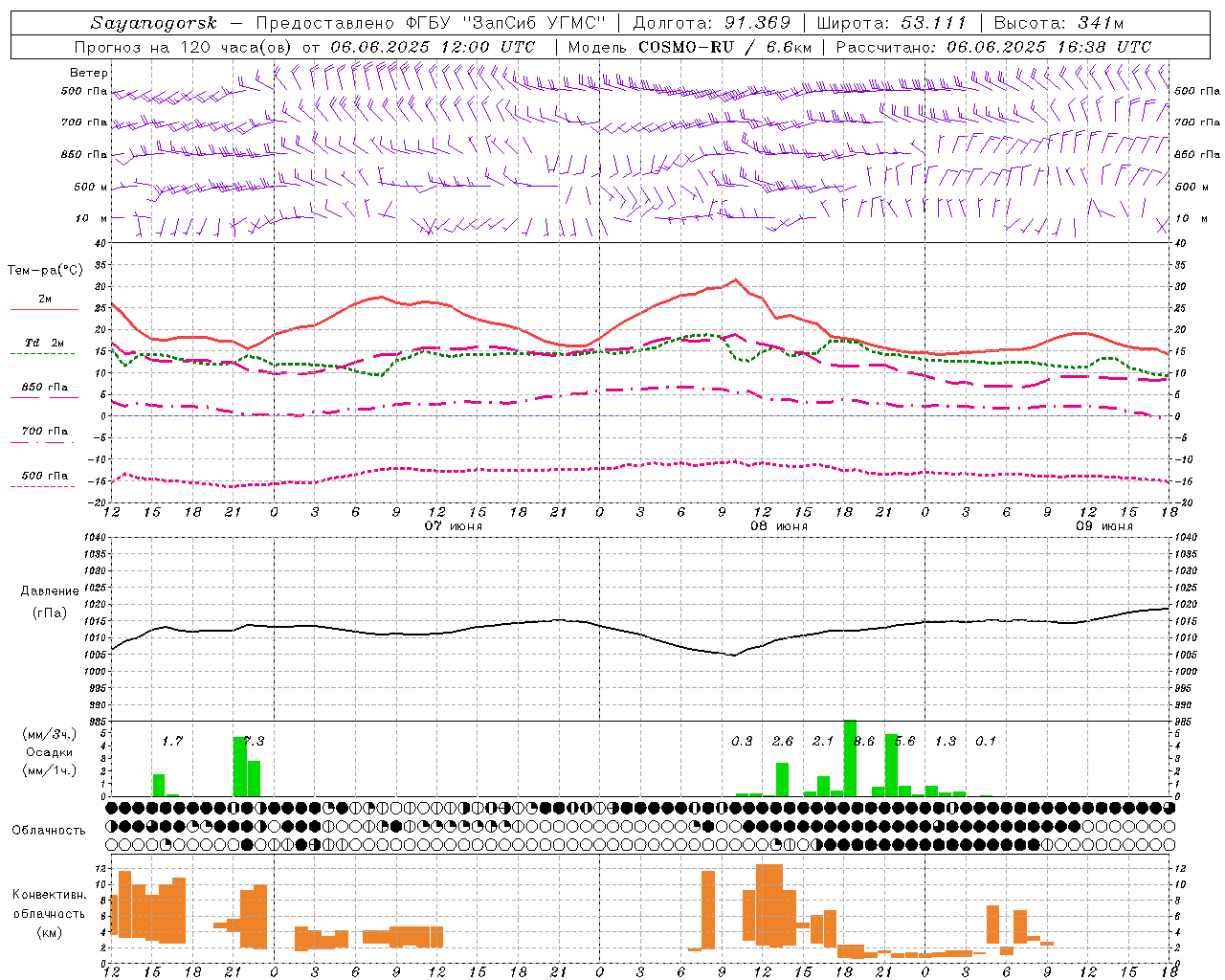Click the 0.3 precipitation total
Screen dimensions: 1225x980
[742, 742]
